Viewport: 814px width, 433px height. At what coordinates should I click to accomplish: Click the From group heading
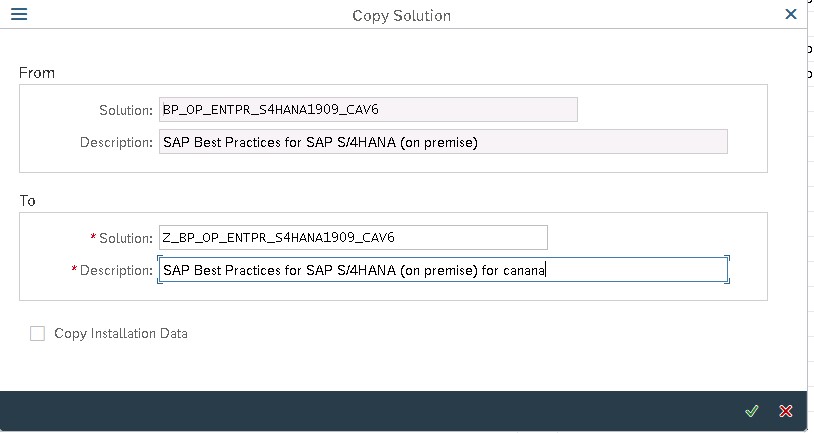pyautogui.click(x=37, y=73)
